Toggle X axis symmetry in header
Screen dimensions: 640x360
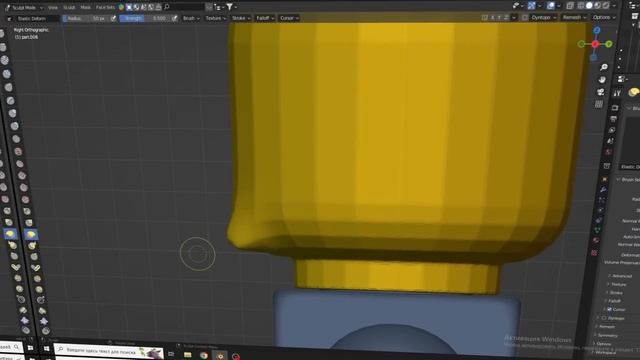(x=493, y=18)
